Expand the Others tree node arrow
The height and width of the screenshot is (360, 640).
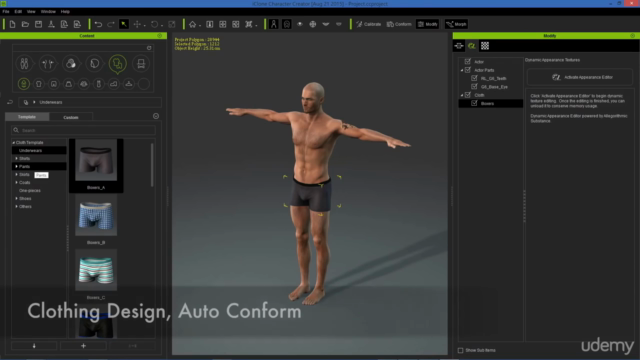pyautogui.click(x=16, y=207)
